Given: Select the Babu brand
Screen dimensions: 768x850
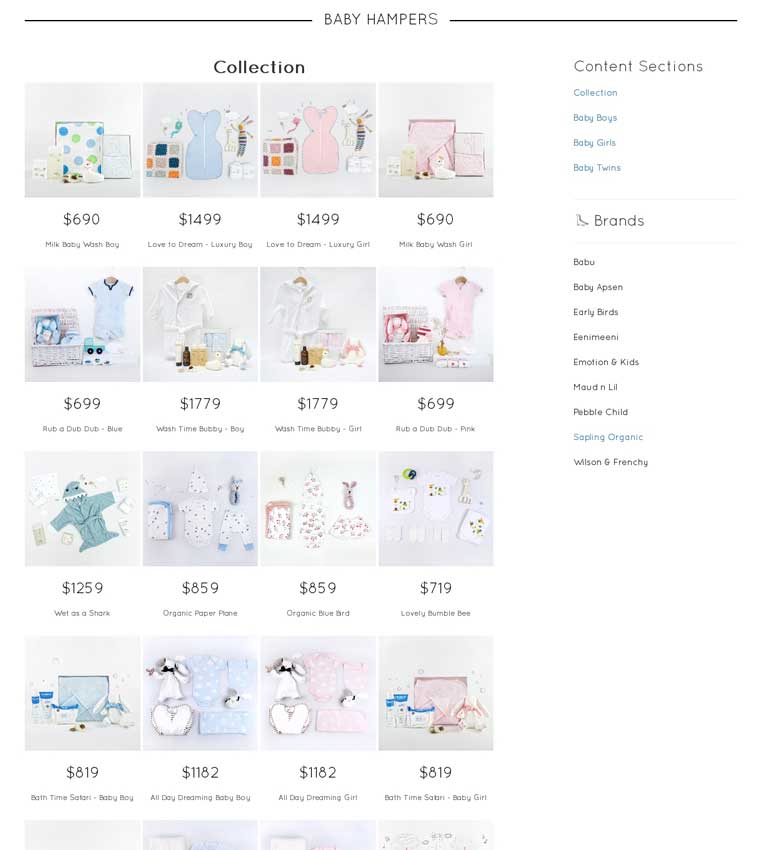Looking at the screenshot, I should pyautogui.click(x=584, y=262).
